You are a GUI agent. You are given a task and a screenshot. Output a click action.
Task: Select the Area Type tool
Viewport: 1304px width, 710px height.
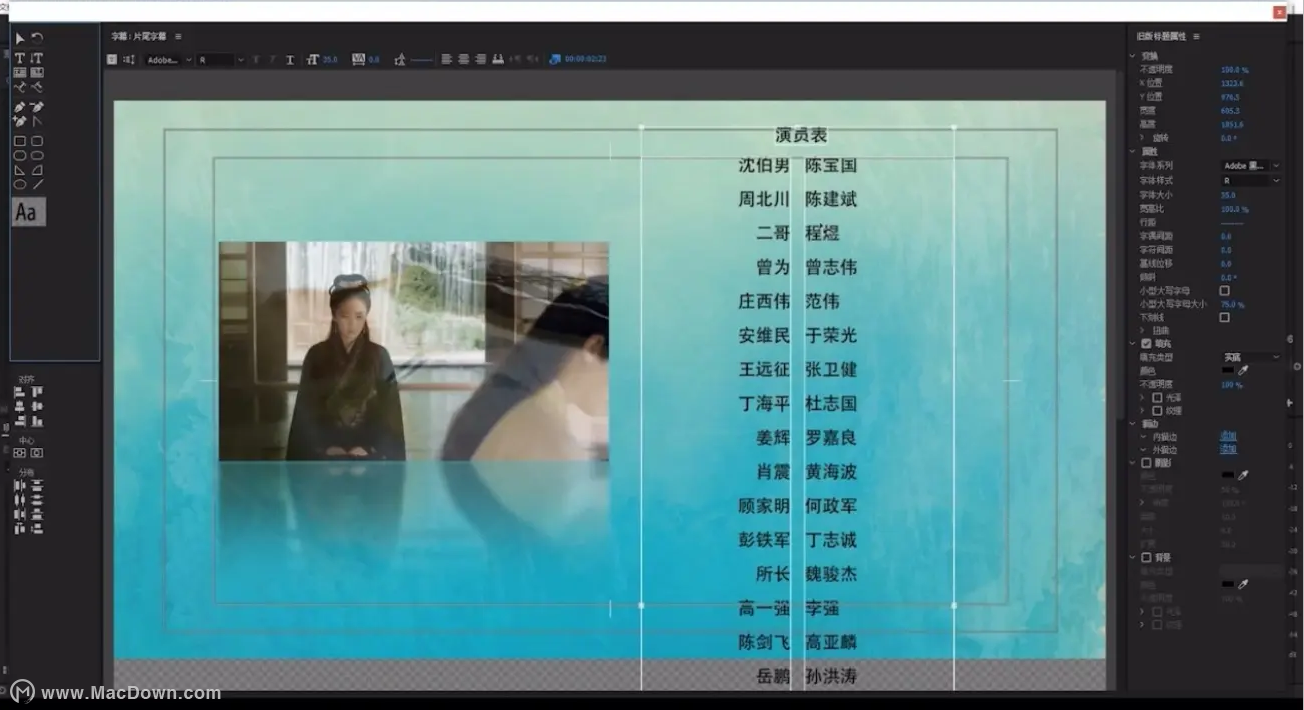(x=20, y=73)
